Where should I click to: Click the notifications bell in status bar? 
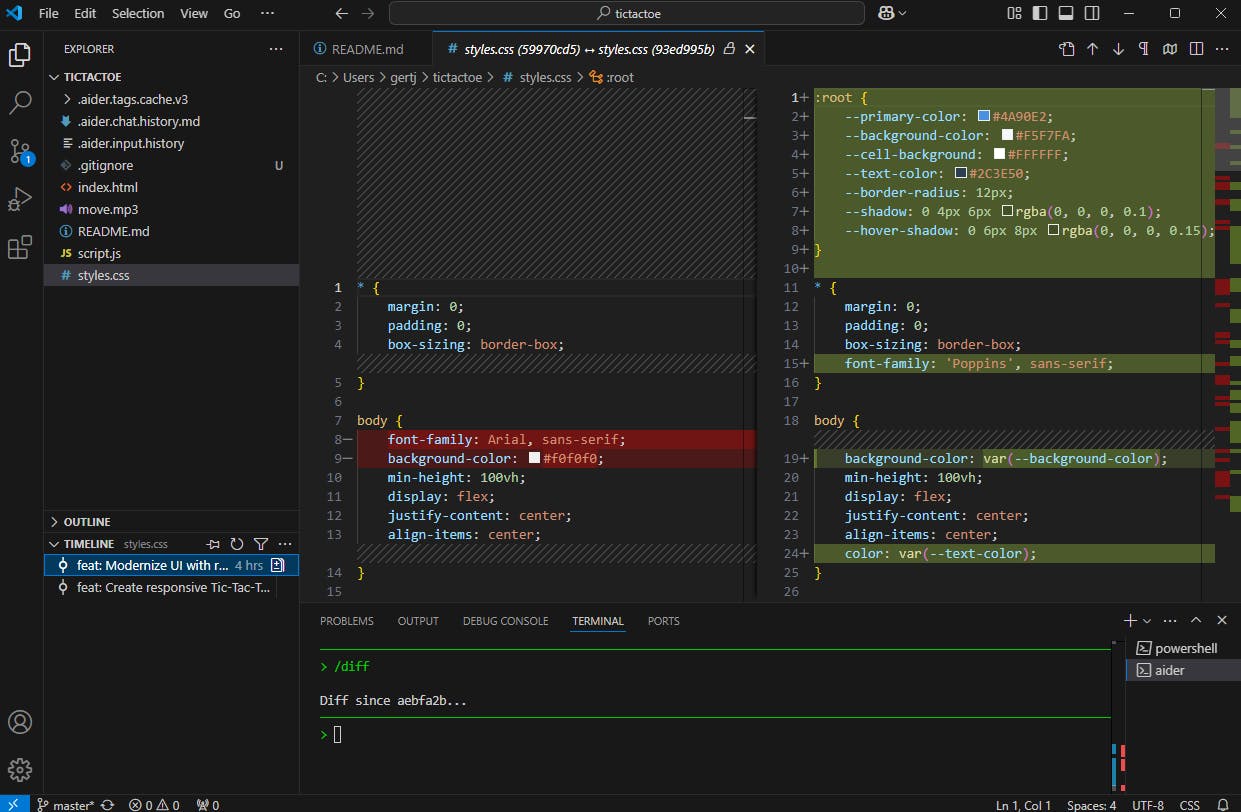(1222, 804)
